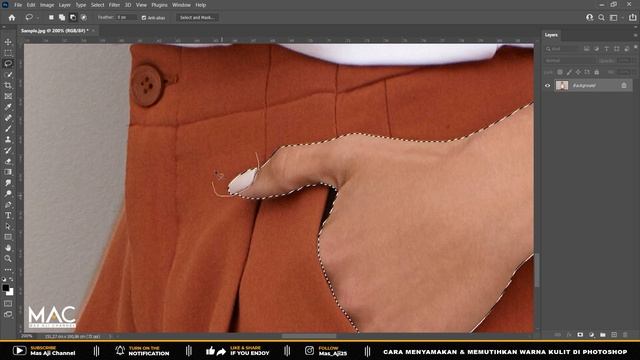Select the Zoom tool
This screenshot has width=640, height=360.
(8, 258)
